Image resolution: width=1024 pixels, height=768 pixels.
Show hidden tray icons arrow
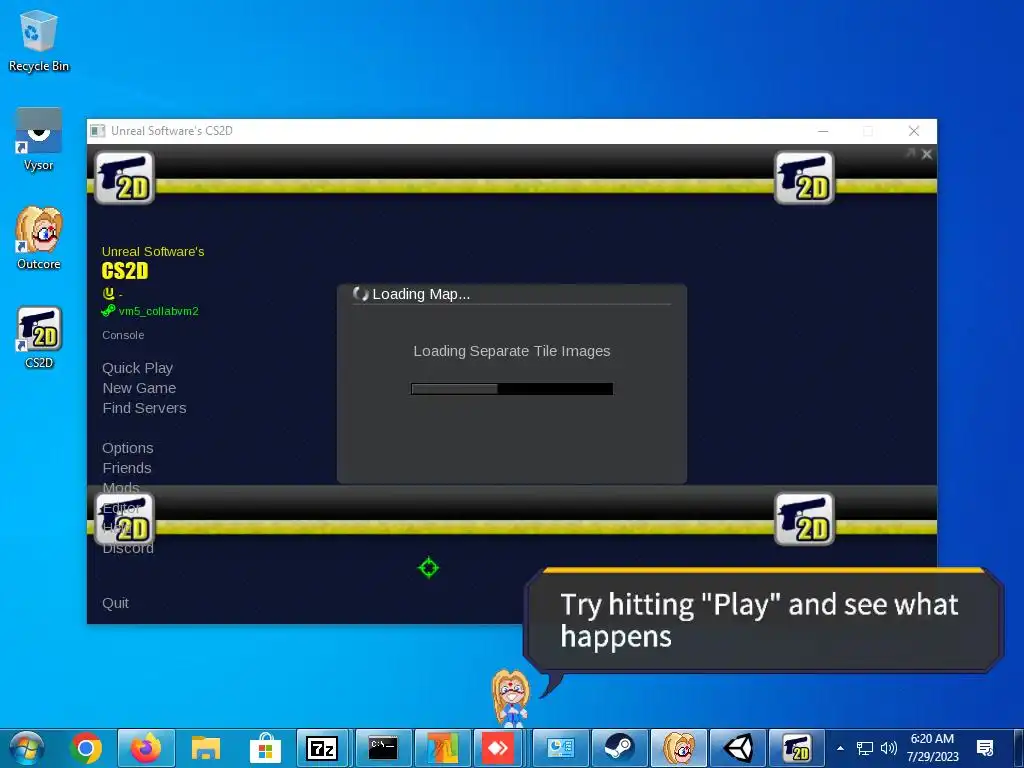click(x=840, y=748)
